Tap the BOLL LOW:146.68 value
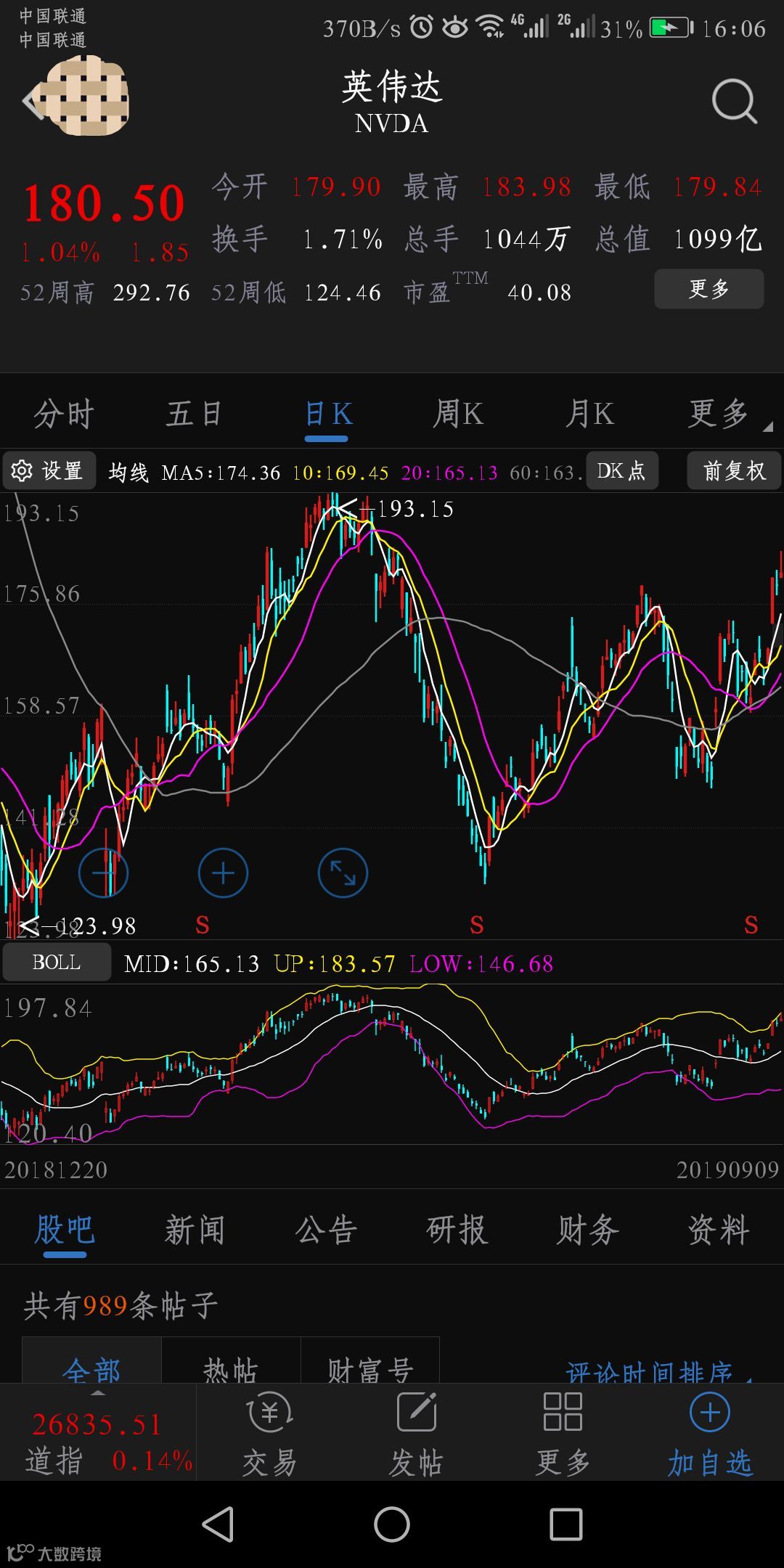 click(x=481, y=964)
